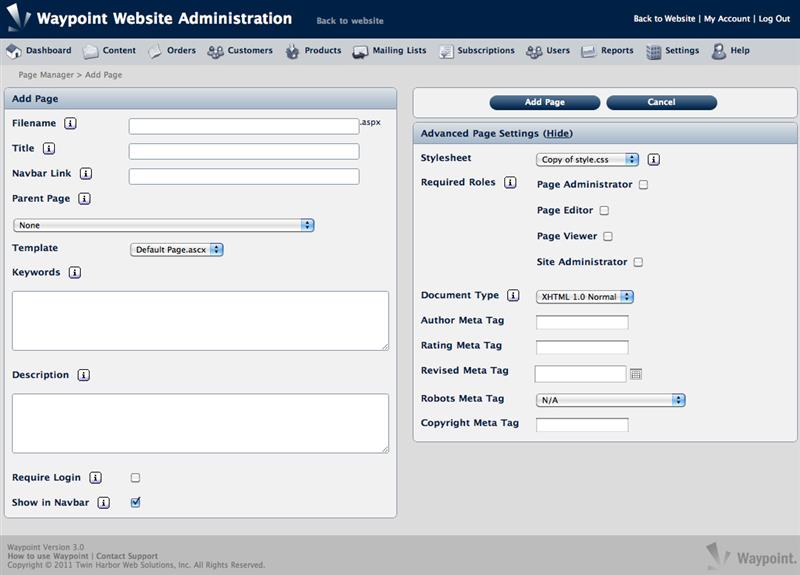Screen dimensions: 800x575
Task: Show info for Description field
Action: [84, 375]
